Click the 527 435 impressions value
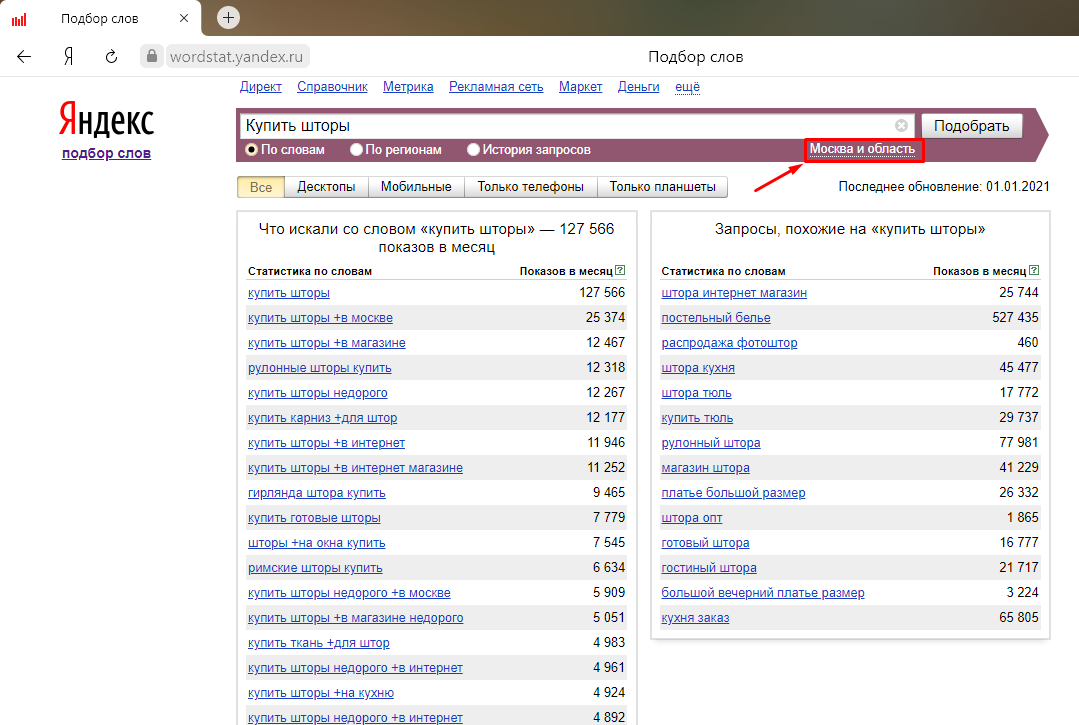This screenshot has height=725, width=1079. [1016, 317]
